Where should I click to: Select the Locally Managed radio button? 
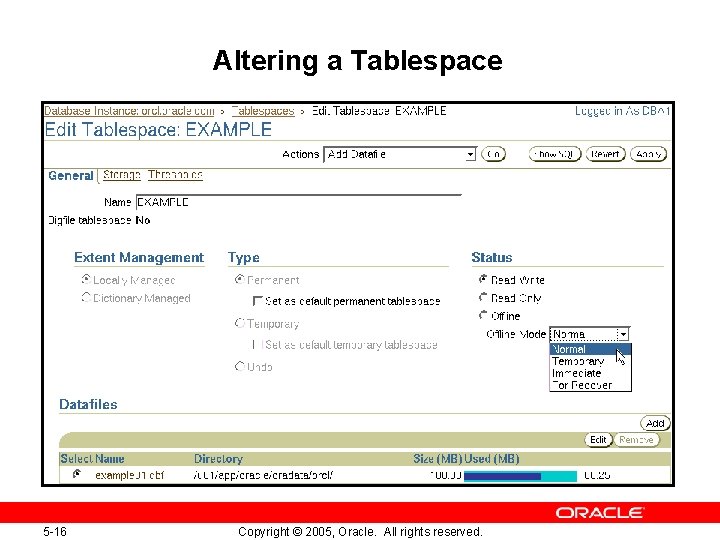pyautogui.click(x=86, y=279)
